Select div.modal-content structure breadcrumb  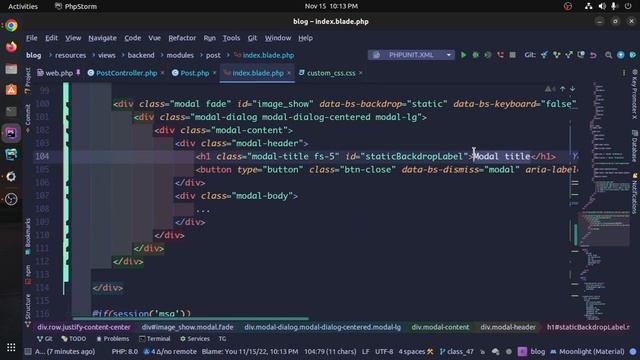click(x=440, y=327)
